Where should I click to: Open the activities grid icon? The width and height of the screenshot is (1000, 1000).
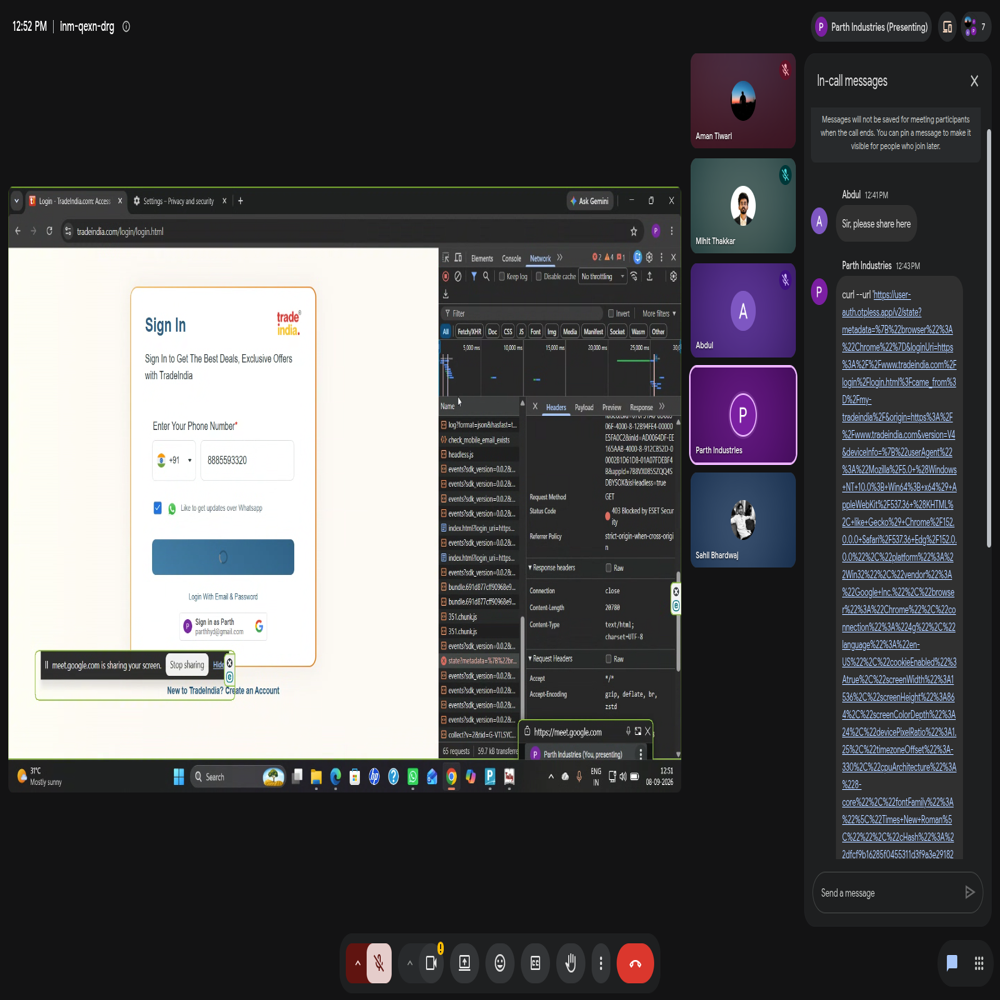click(x=979, y=962)
